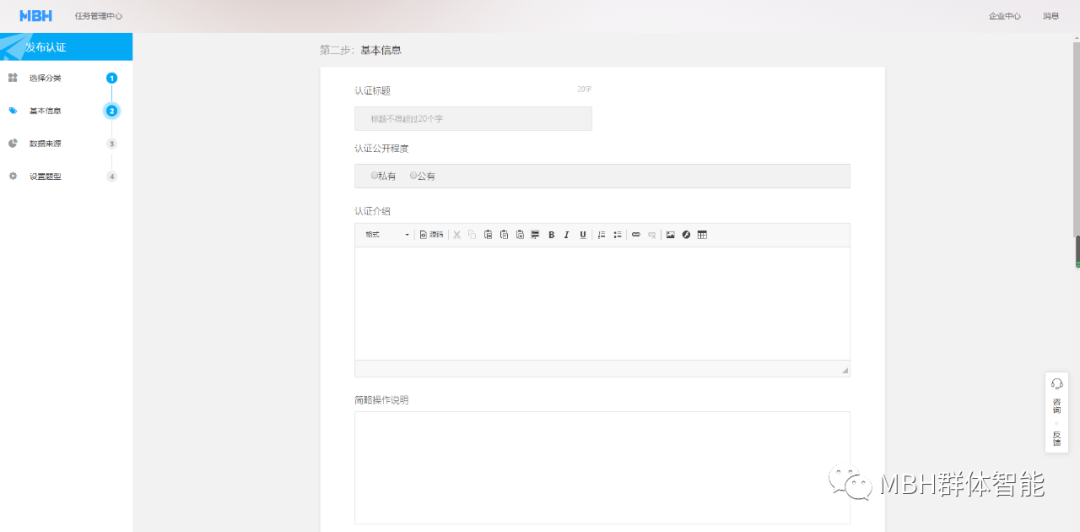Click the insert horizontal line icon
The width and height of the screenshot is (1080, 532).
(535, 235)
